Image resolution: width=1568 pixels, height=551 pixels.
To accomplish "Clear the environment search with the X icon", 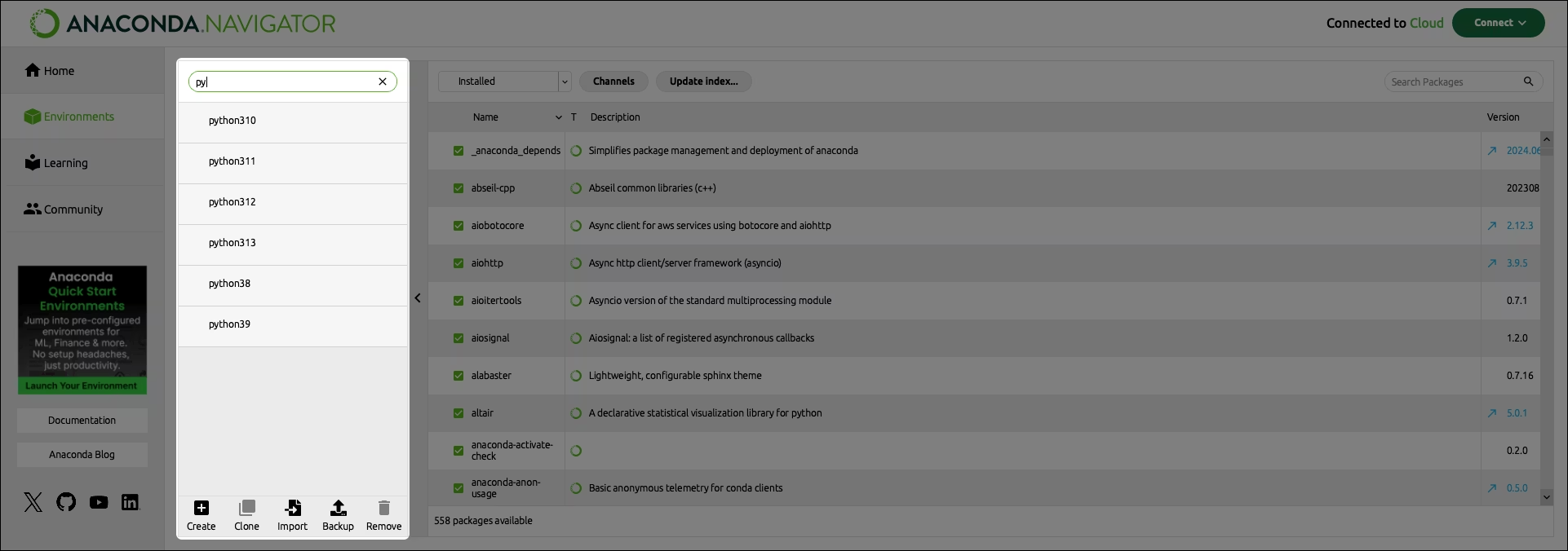I will [383, 82].
